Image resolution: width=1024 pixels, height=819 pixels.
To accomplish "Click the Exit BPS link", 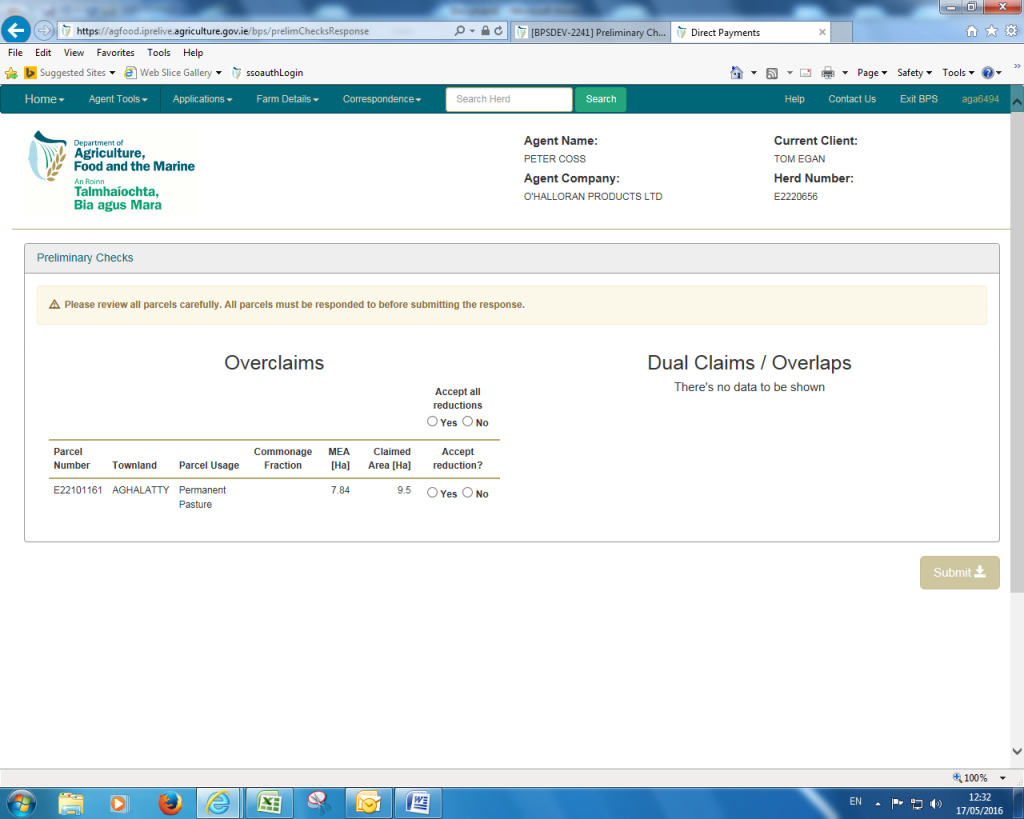I will pyautogui.click(x=918, y=99).
